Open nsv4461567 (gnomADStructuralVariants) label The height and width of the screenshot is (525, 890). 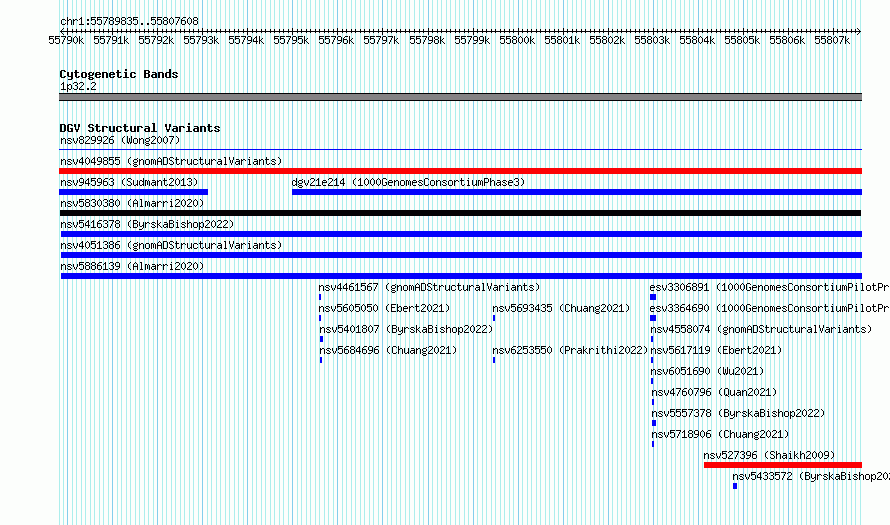[429, 287]
